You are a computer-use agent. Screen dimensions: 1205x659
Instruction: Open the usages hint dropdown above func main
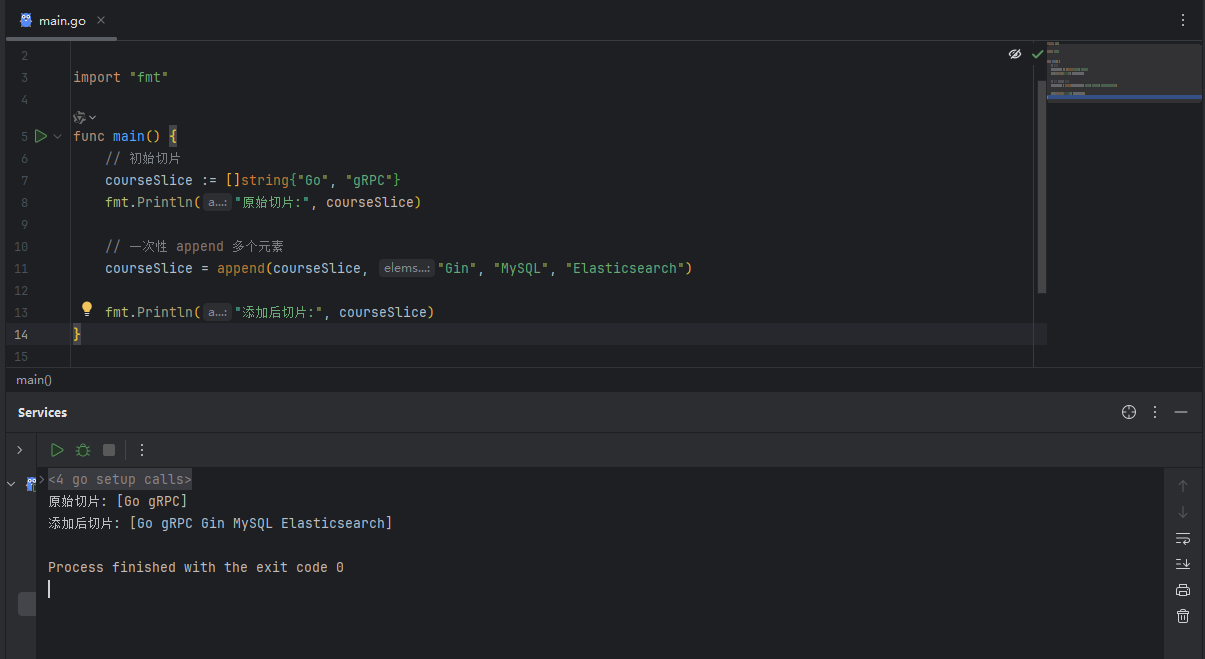85,117
